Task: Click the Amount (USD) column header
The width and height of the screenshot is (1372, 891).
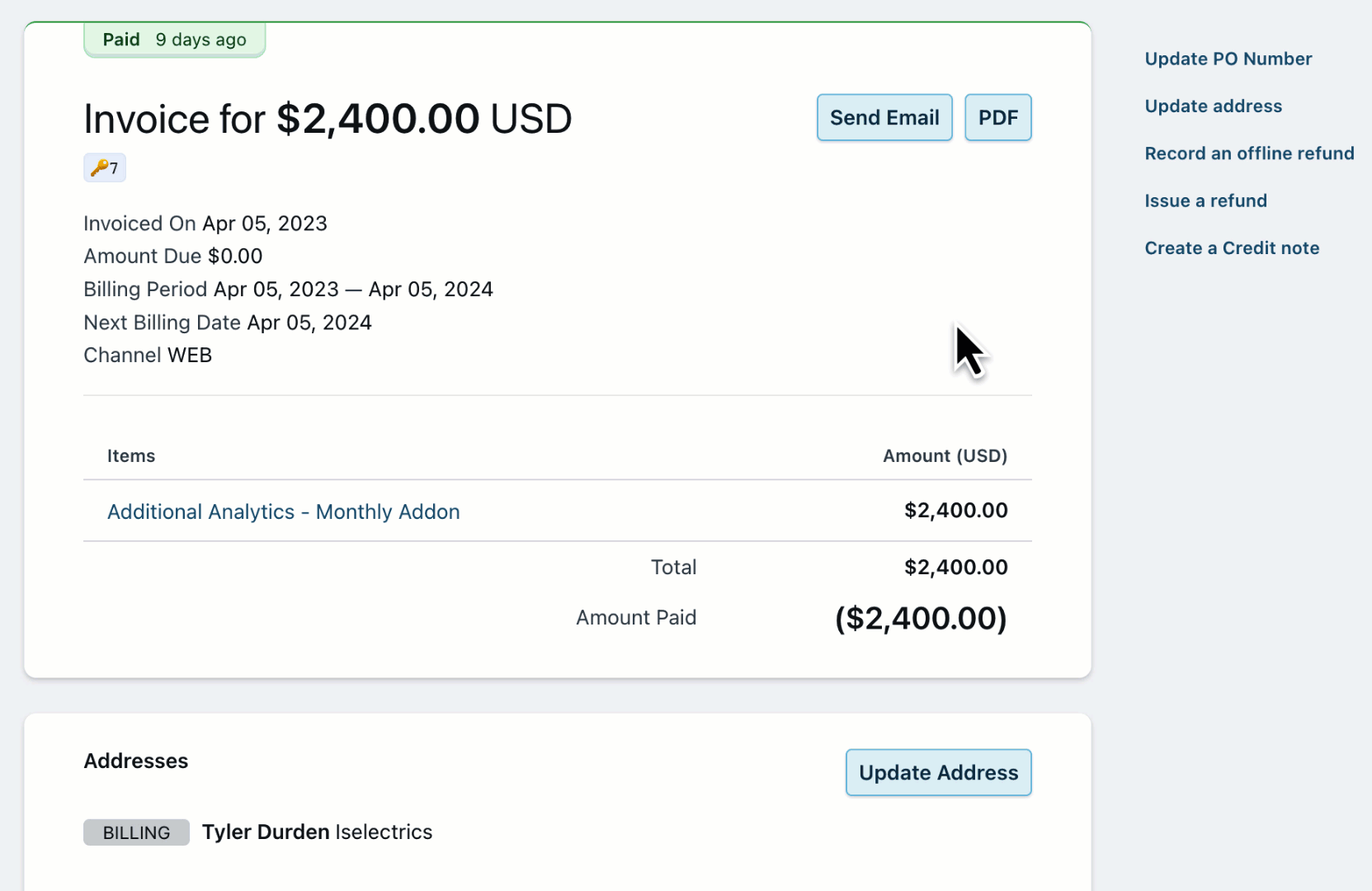Action: click(945, 456)
